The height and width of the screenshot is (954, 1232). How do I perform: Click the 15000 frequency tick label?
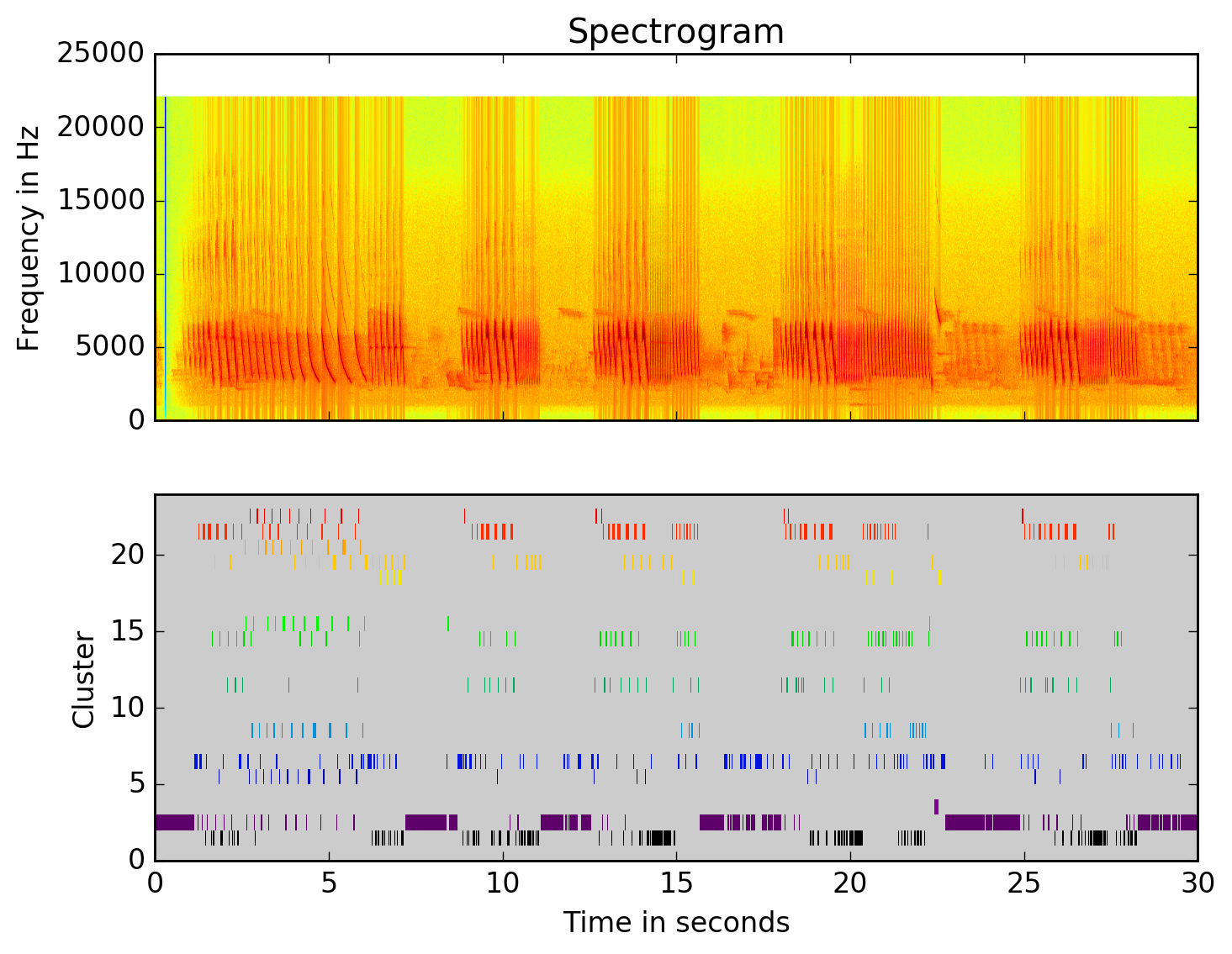(x=100, y=201)
